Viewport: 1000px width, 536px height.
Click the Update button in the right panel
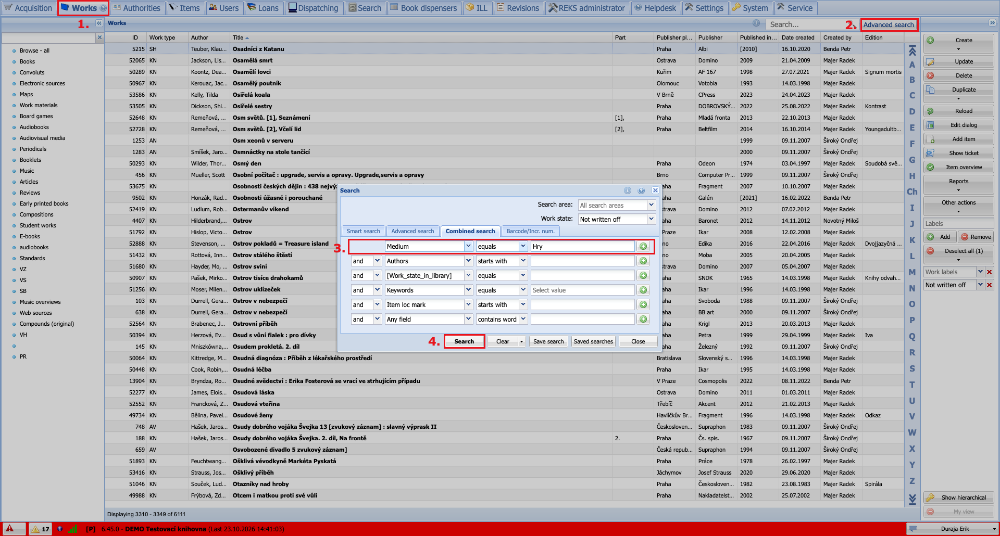(x=959, y=62)
